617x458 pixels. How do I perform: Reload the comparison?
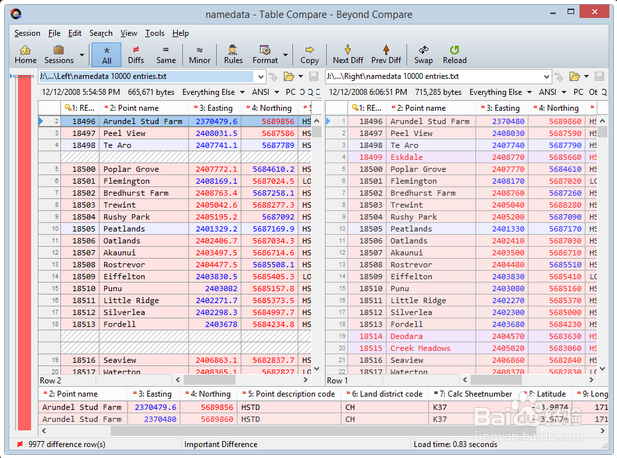pyautogui.click(x=454, y=55)
